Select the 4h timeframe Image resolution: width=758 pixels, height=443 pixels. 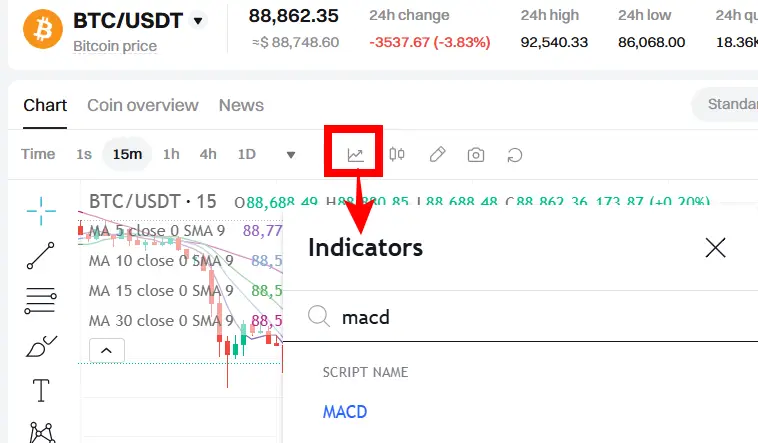tap(208, 154)
